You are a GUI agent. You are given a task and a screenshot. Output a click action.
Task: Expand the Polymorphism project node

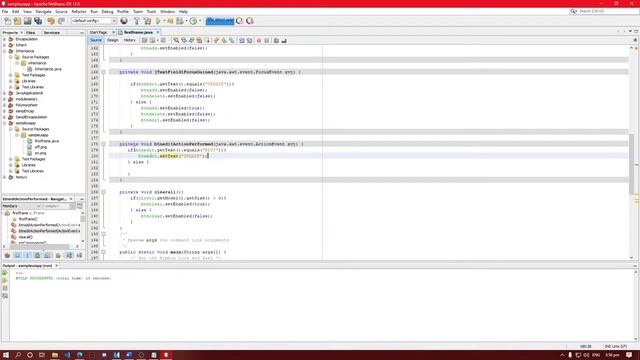4,105
